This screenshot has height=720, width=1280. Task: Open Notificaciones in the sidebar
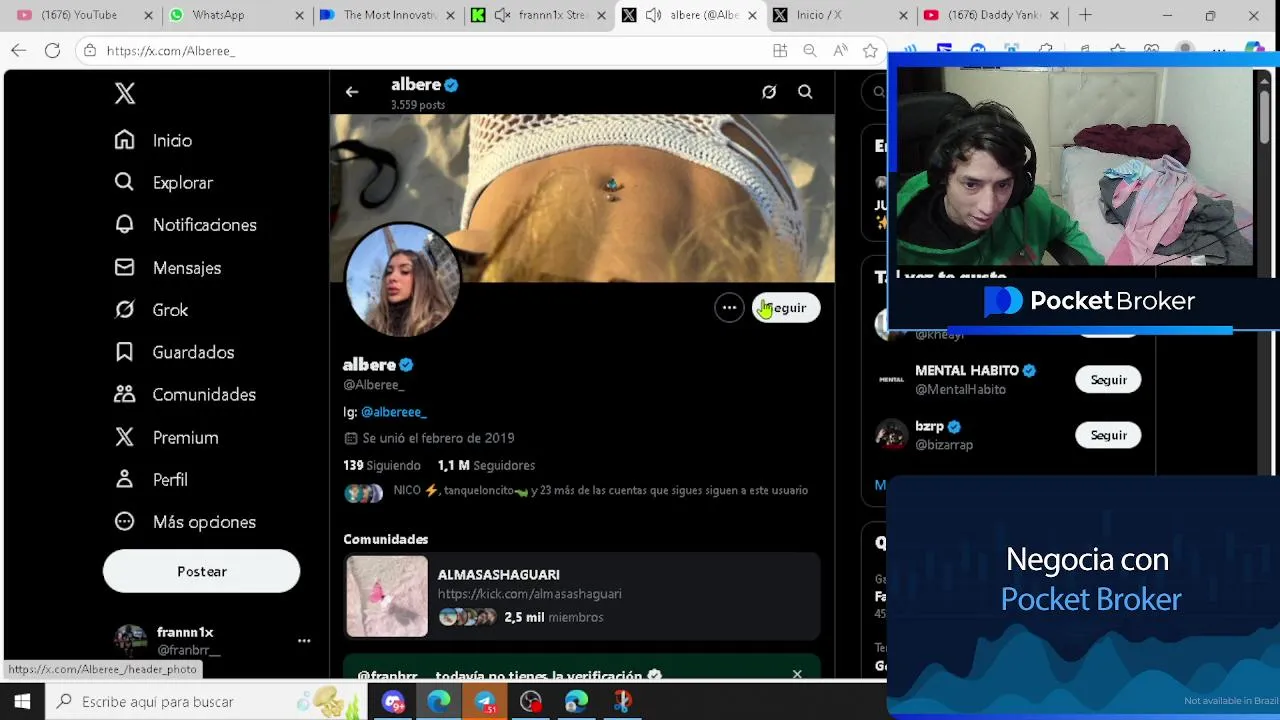[185, 225]
